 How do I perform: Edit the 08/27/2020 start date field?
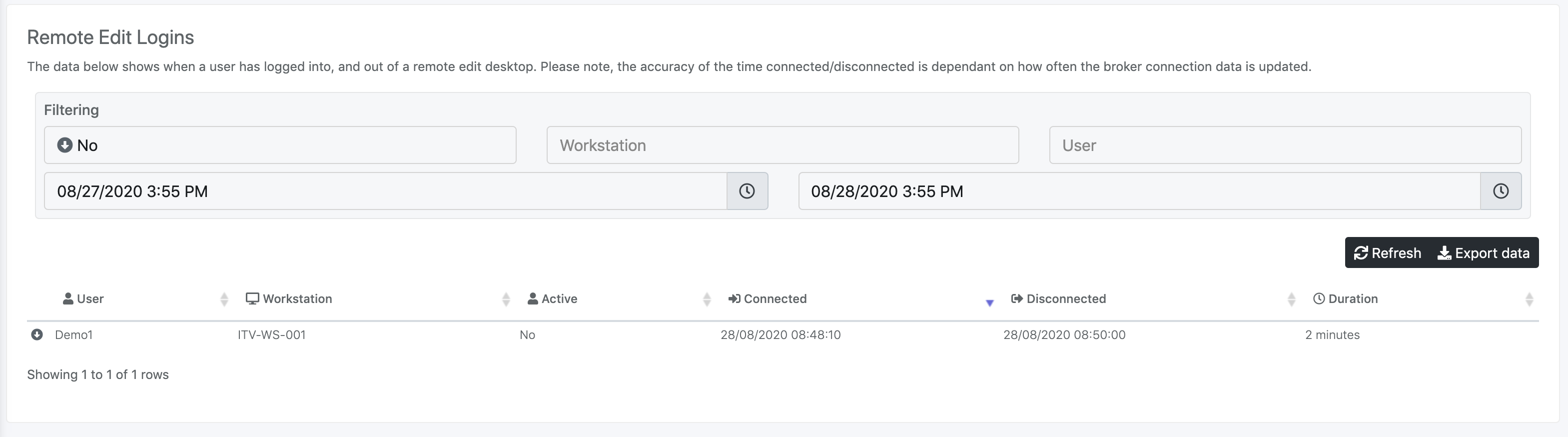pyautogui.click(x=385, y=191)
